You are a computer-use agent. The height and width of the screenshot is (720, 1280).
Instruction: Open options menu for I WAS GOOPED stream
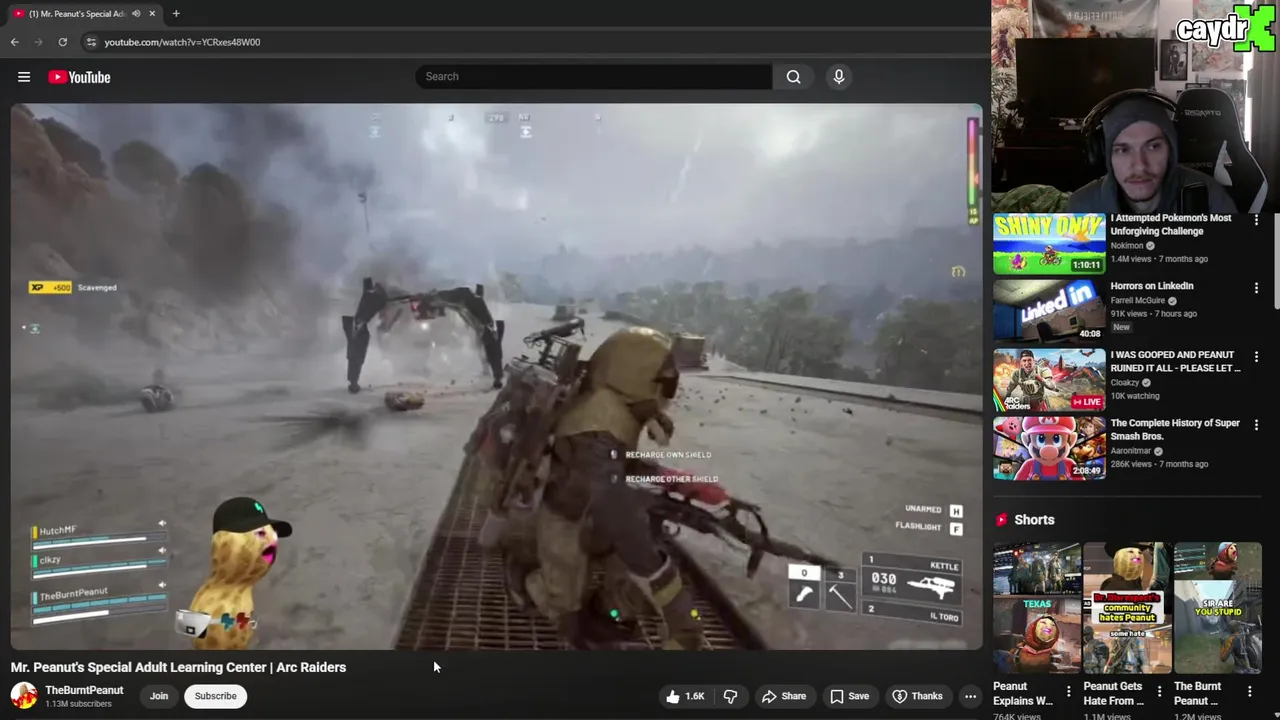tap(1256, 357)
